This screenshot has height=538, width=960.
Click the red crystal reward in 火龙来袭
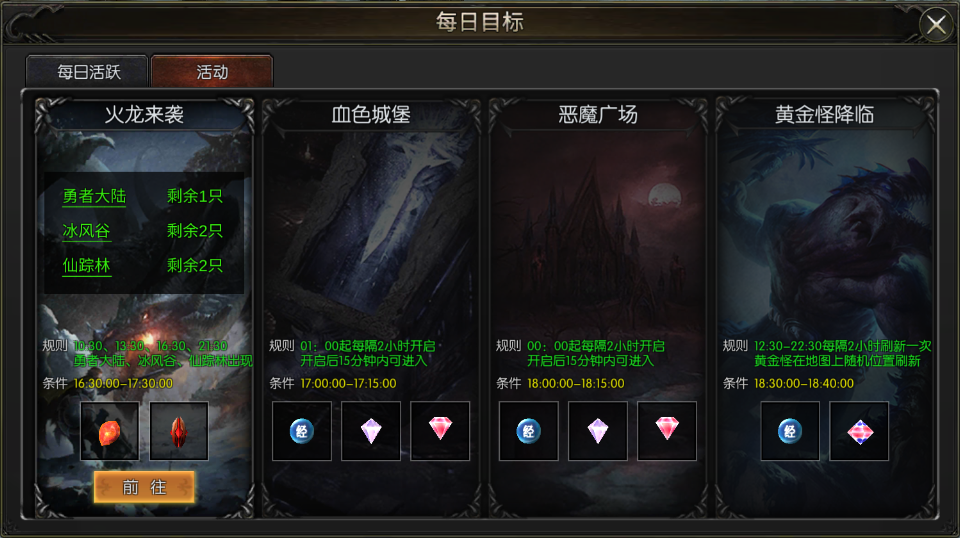tap(179, 431)
